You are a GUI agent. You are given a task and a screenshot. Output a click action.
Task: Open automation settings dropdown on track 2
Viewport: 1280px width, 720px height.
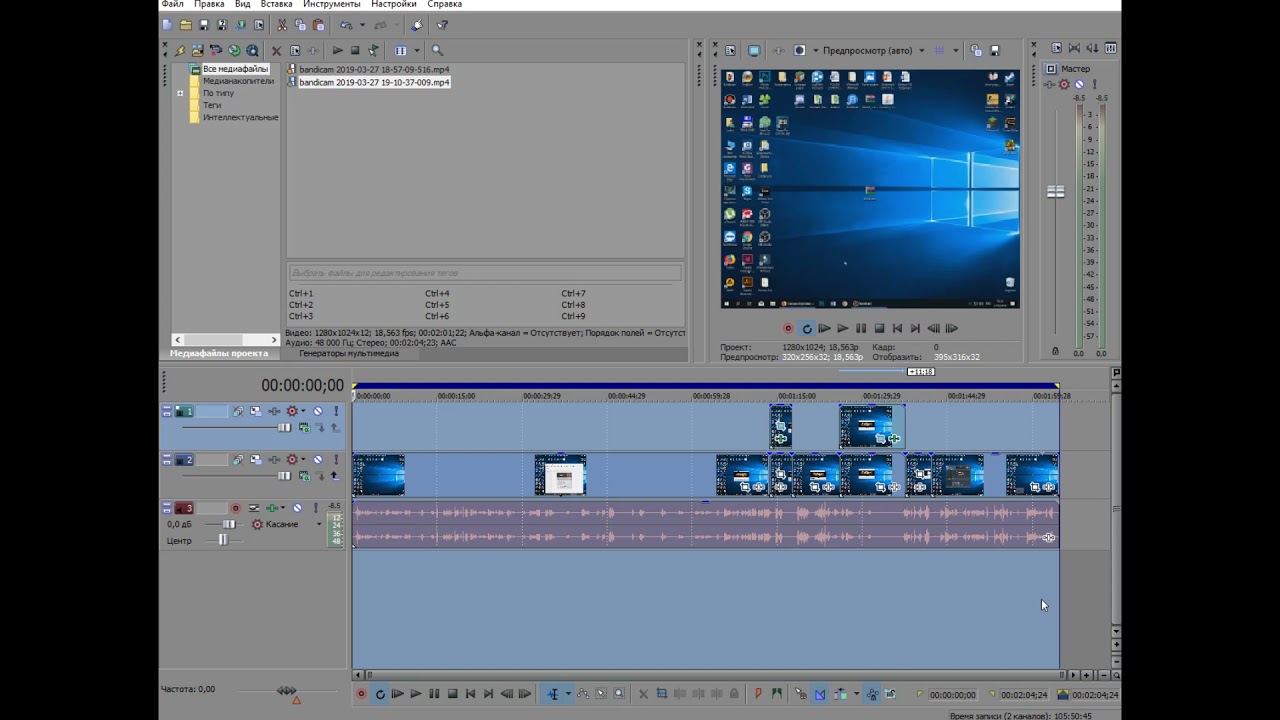pyautogui.click(x=303, y=460)
